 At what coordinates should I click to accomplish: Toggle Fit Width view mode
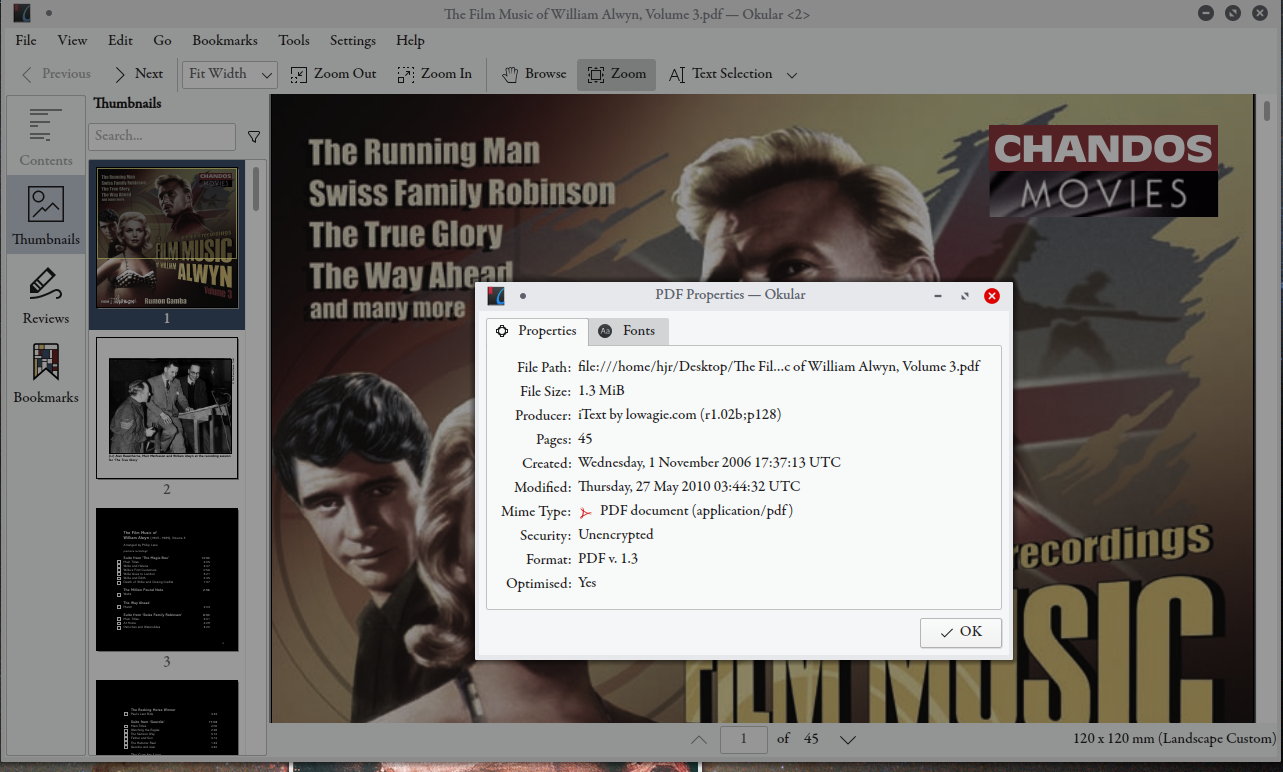point(218,74)
